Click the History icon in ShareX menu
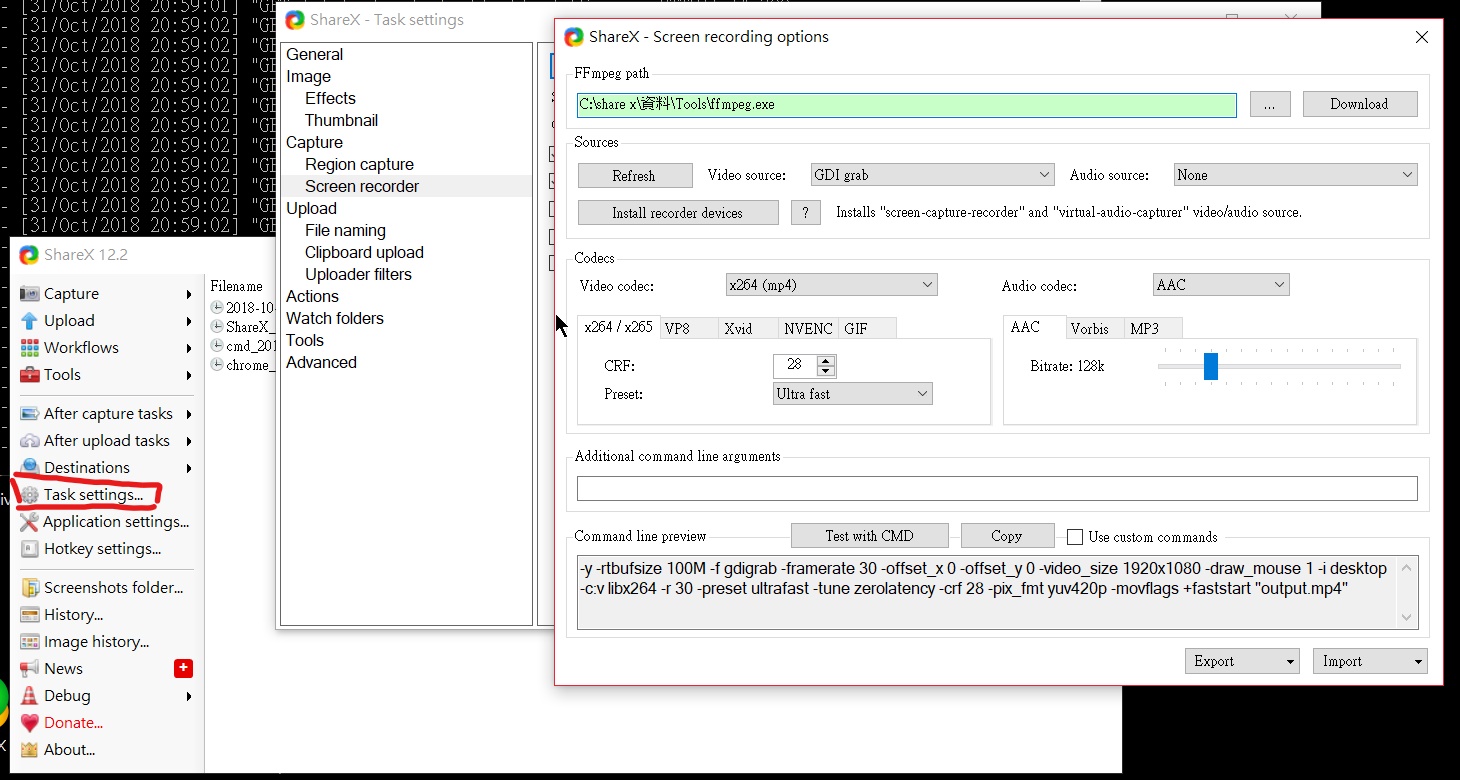This screenshot has height=780, width=1460. (x=30, y=615)
